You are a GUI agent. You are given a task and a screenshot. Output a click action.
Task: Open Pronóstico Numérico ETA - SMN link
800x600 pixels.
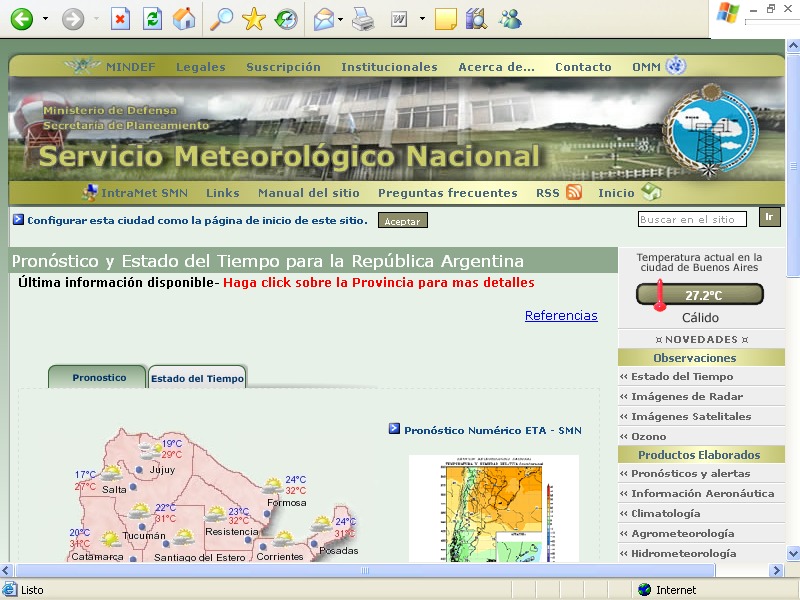493,430
